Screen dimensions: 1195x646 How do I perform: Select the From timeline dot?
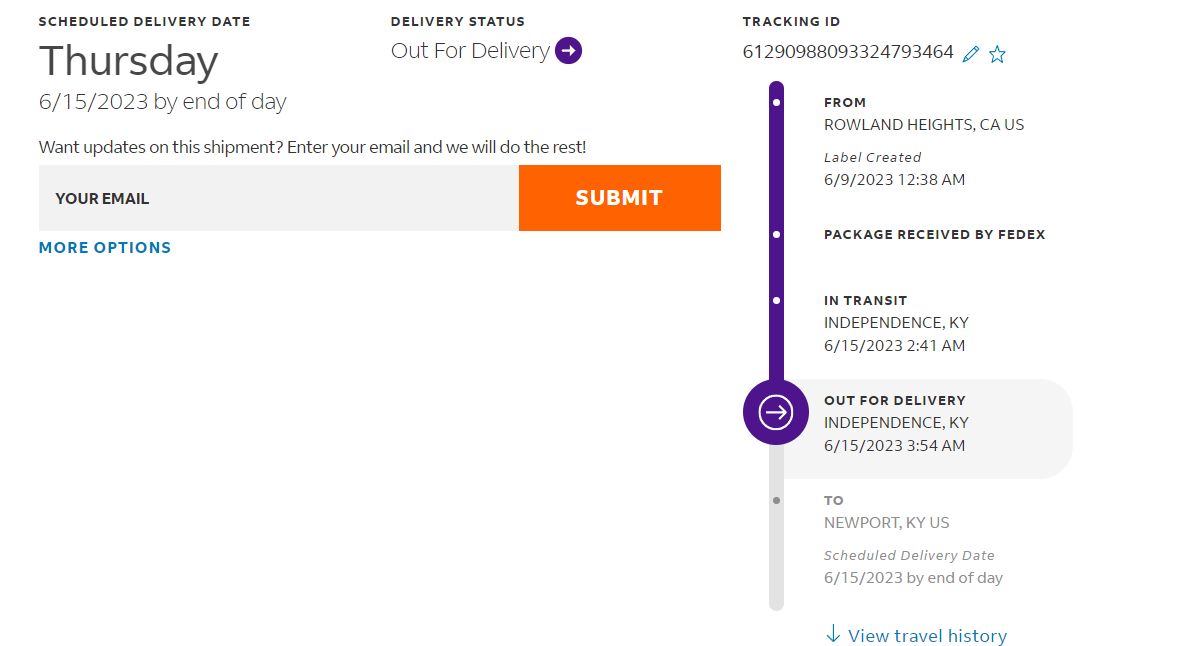777,102
